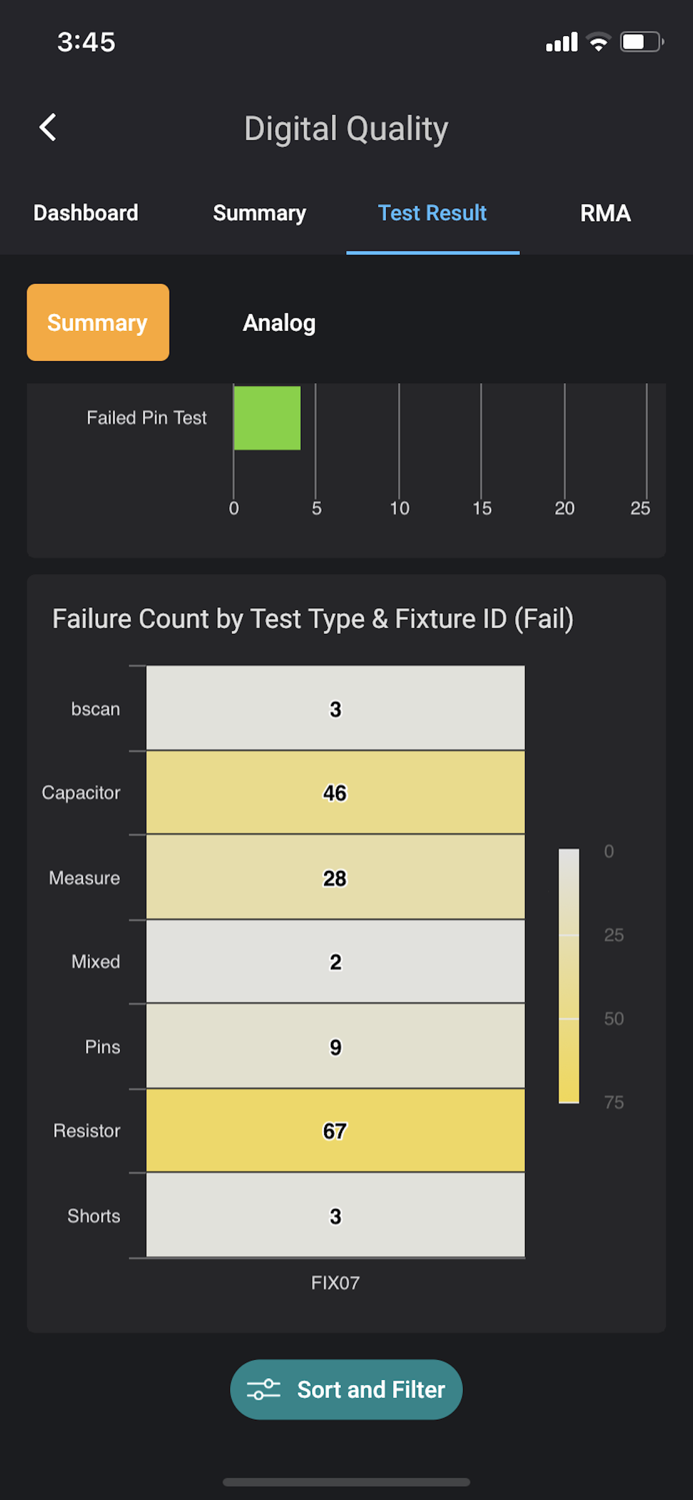Switch to the Summary tab
This screenshot has width=693, height=1500.
(x=259, y=213)
